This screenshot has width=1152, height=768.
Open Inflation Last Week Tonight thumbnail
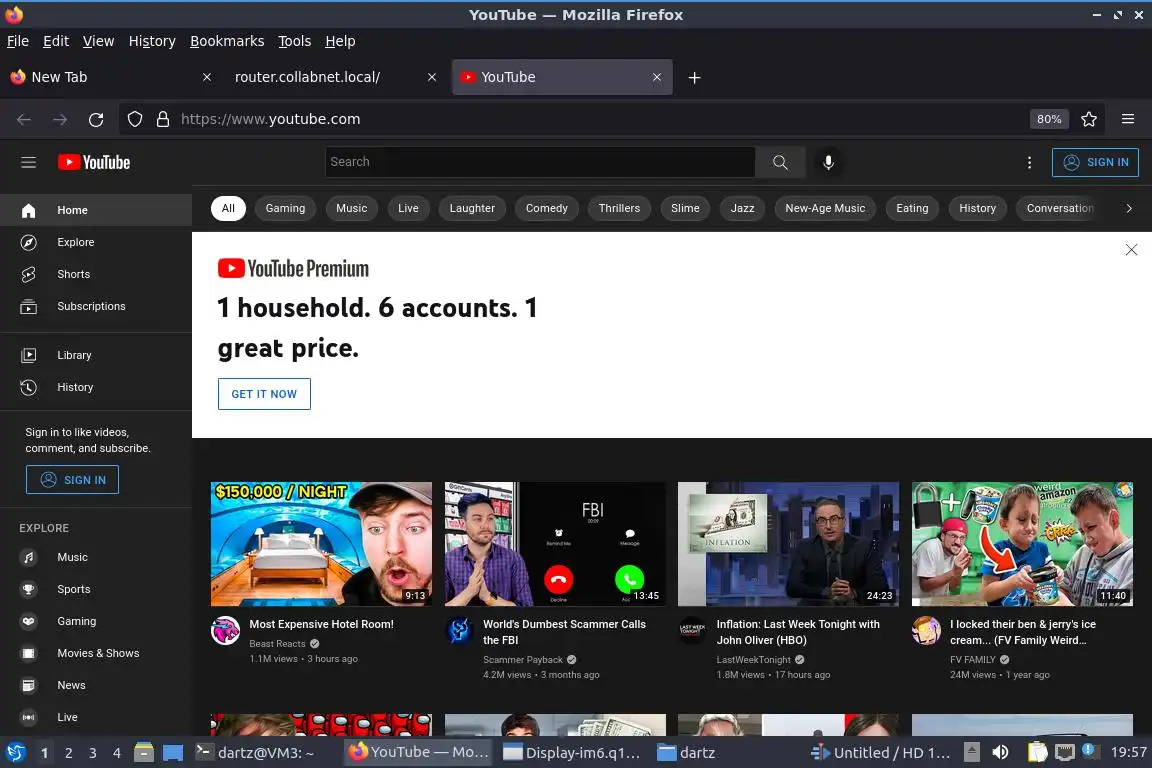pos(788,544)
